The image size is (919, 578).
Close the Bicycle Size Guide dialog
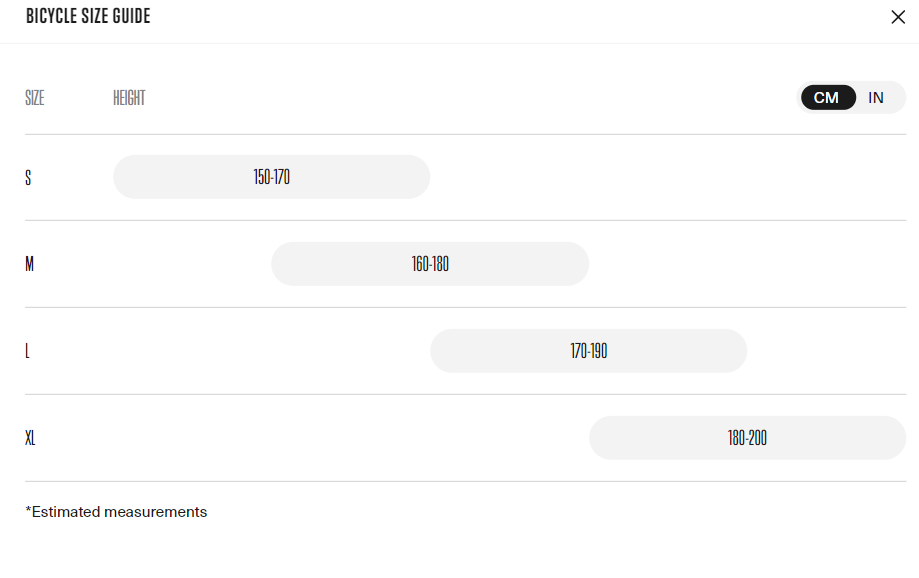(897, 17)
